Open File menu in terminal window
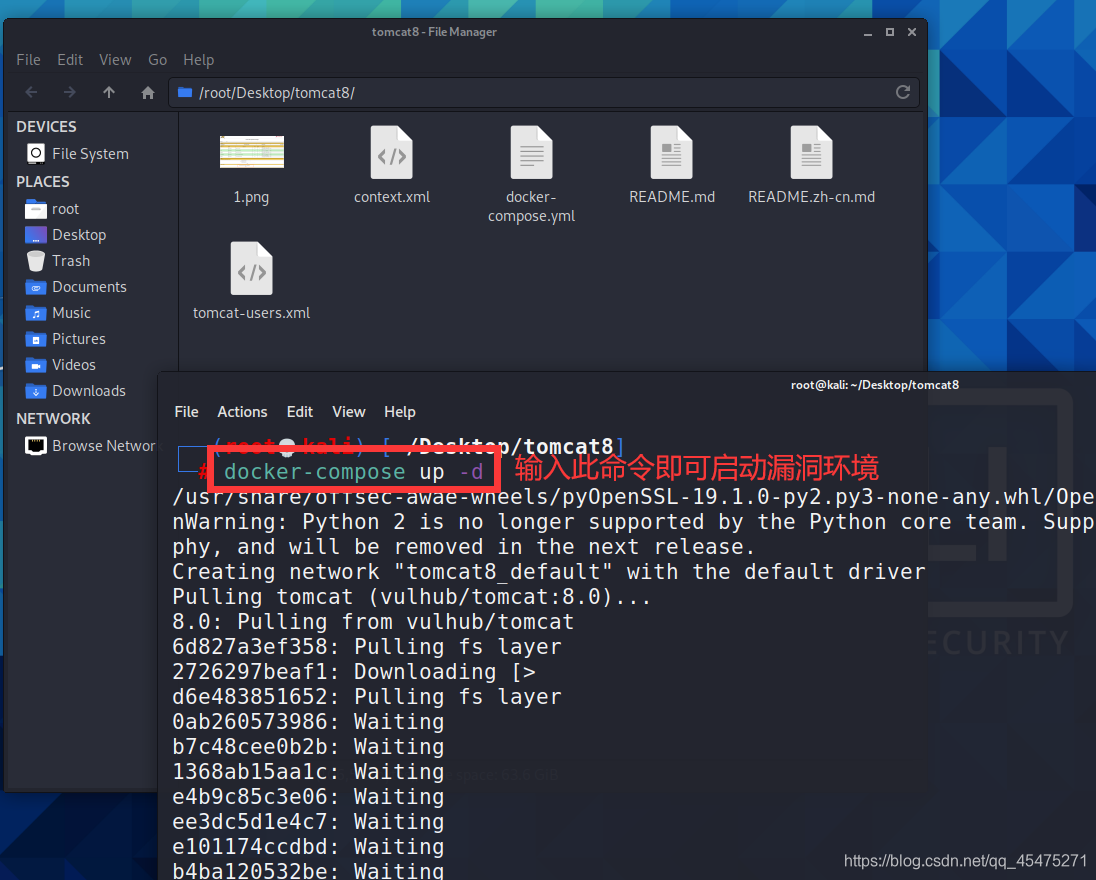1096x880 pixels. coord(187,412)
